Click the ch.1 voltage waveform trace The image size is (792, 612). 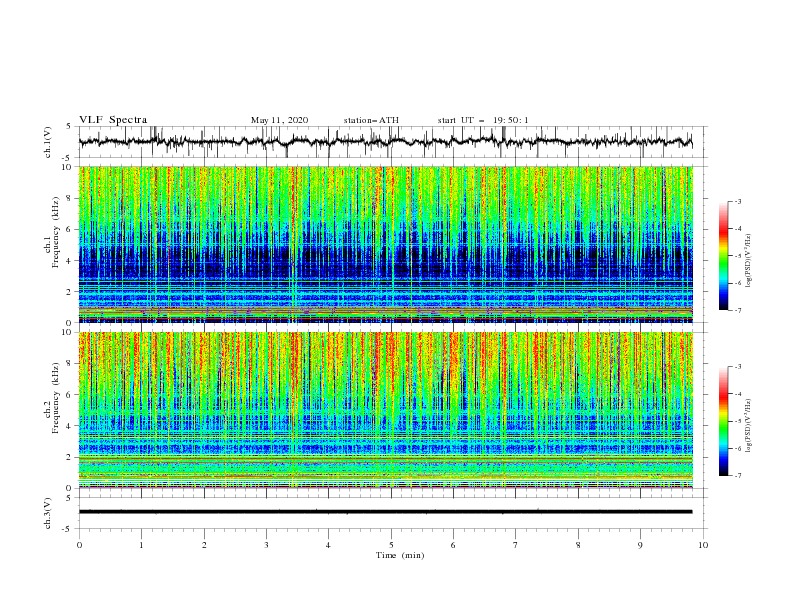(x=385, y=141)
